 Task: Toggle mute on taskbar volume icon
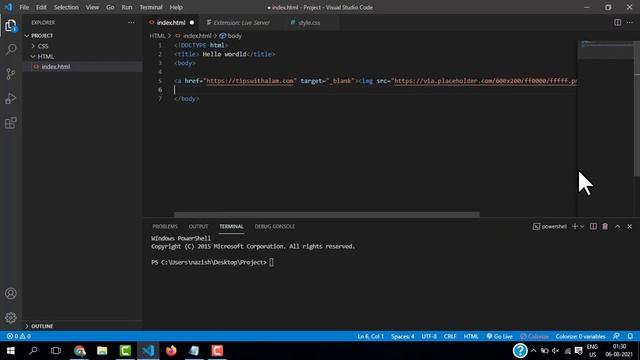(x=556, y=351)
